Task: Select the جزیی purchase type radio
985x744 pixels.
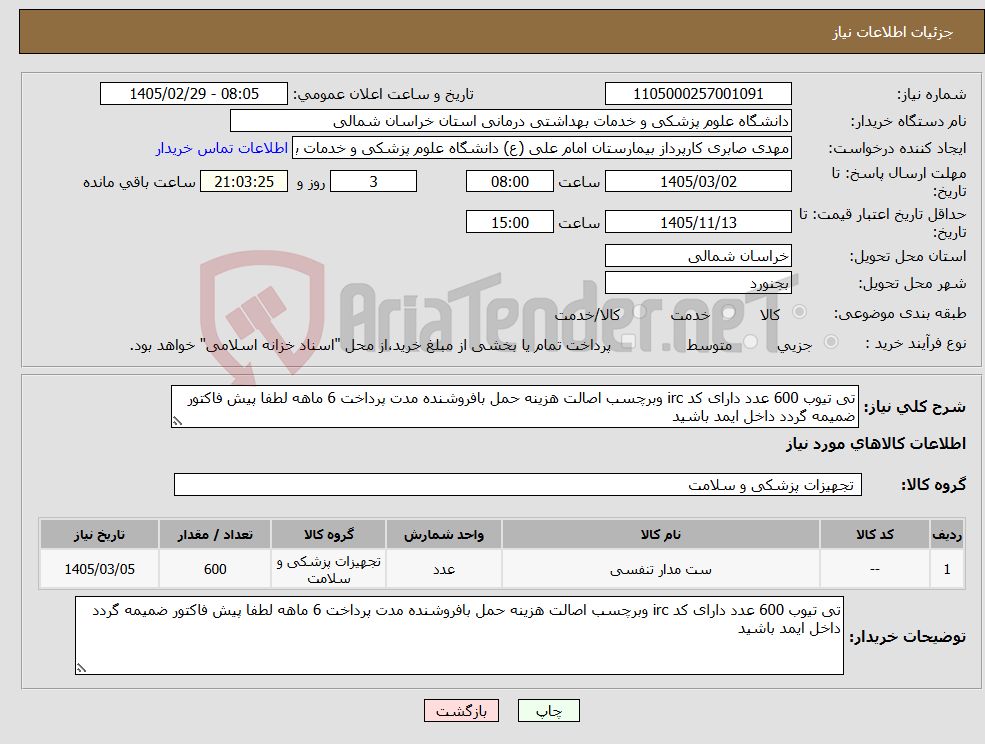Action: click(x=830, y=342)
